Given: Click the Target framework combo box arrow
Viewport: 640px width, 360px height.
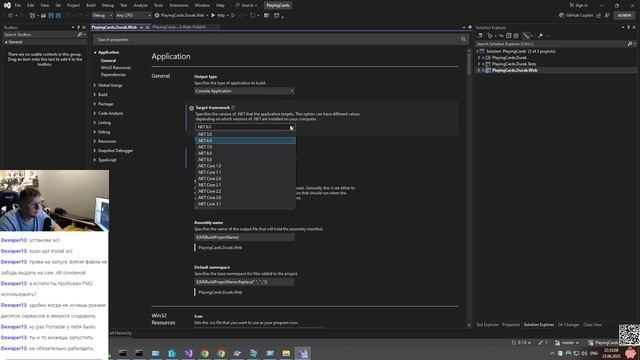Looking at the screenshot, I should pyautogui.click(x=291, y=127).
